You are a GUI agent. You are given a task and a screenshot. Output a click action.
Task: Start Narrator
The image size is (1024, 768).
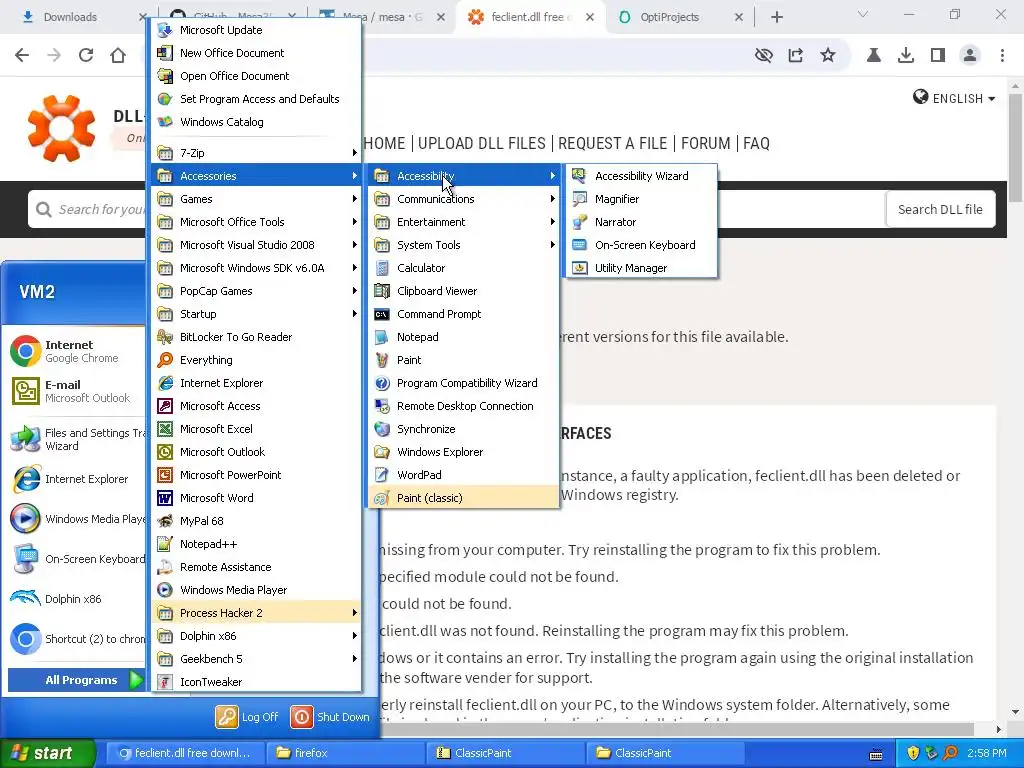tap(641, 222)
